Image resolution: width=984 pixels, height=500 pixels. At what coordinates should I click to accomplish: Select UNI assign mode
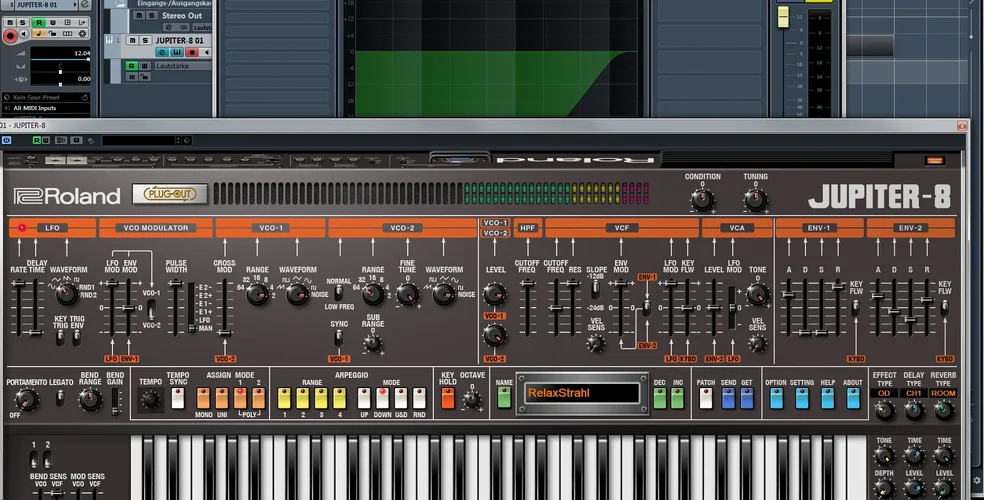pos(222,398)
